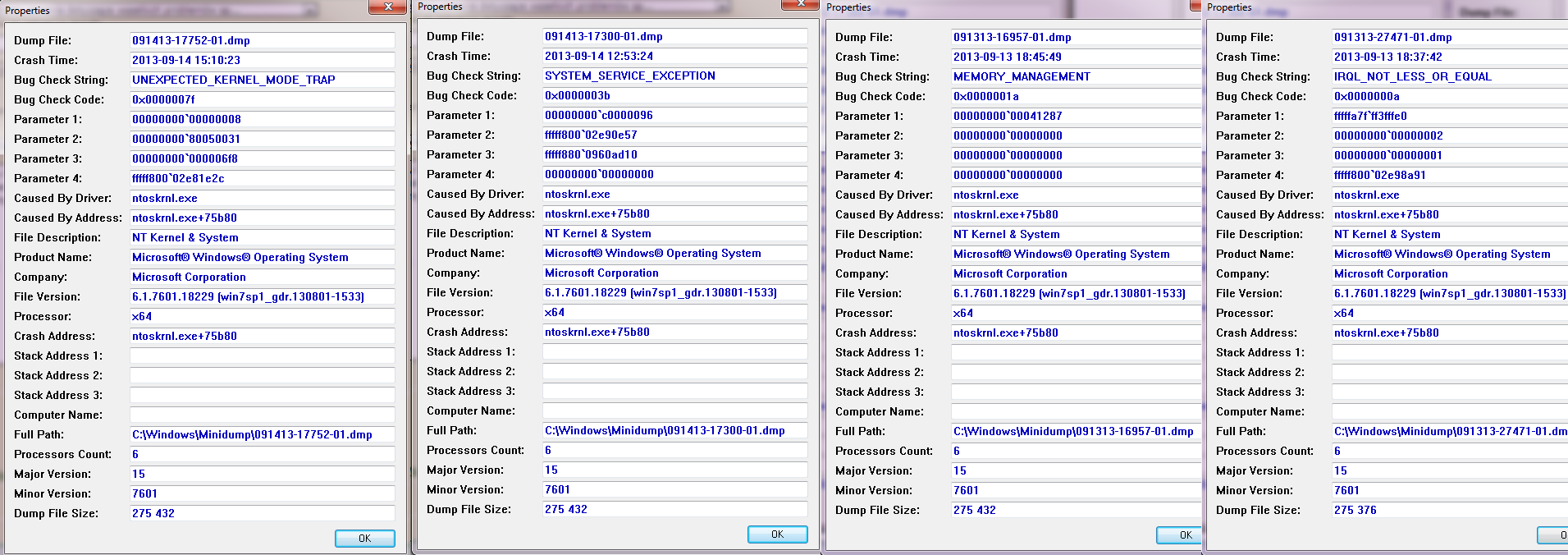Click Crash Address field in MEMORY_MANAGEMENT window
This screenshot has height=555, width=1568.
point(1077,333)
